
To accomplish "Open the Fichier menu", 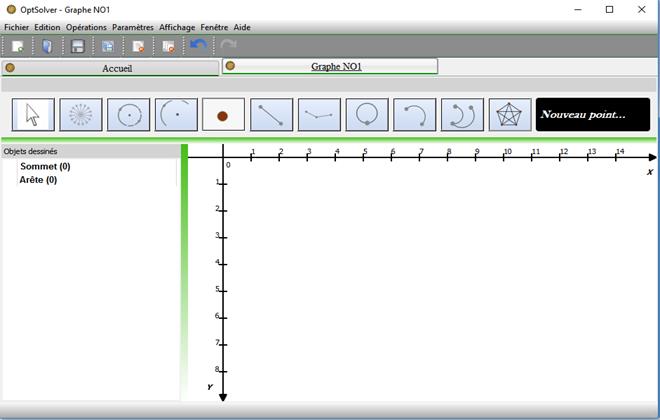I will click(x=16, y=27).
